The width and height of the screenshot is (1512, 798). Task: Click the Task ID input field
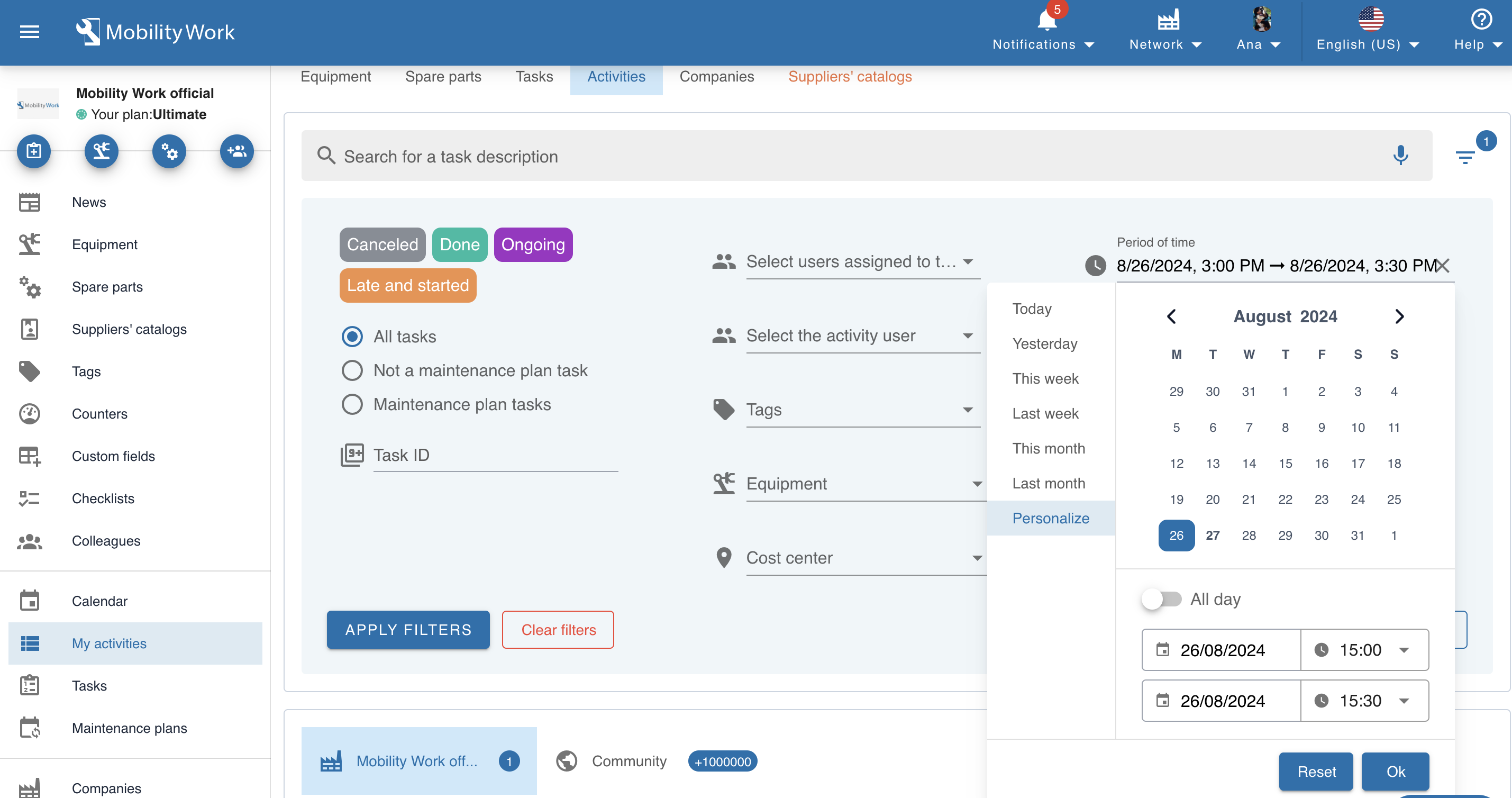point(495,455)
